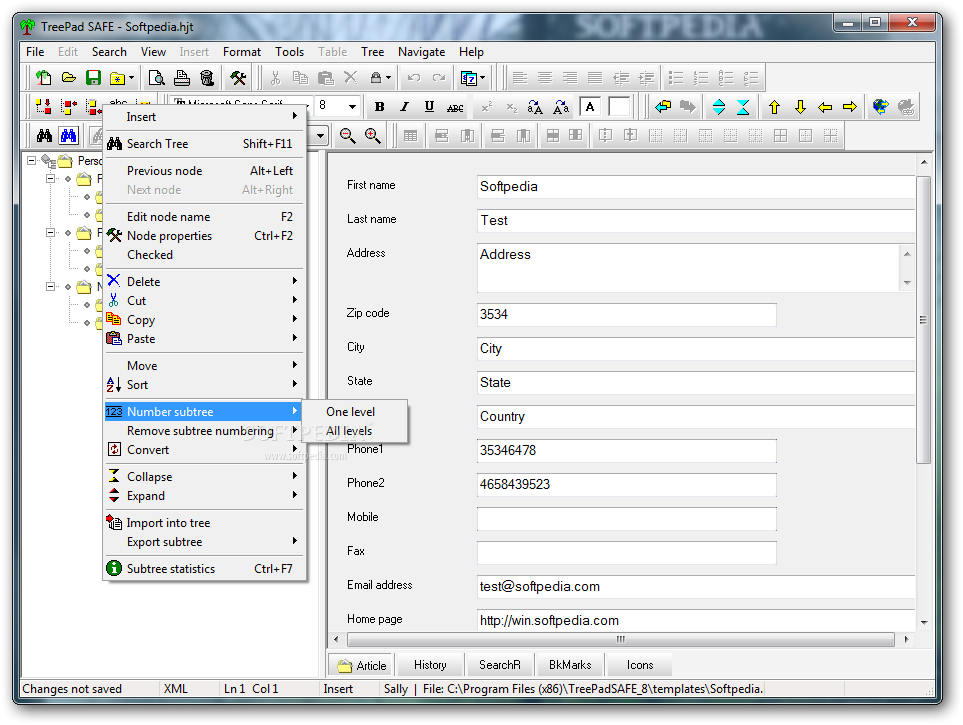The image size is (963, 725).
Task: Save the file with the green floppy icon
Action: point(93,78)
